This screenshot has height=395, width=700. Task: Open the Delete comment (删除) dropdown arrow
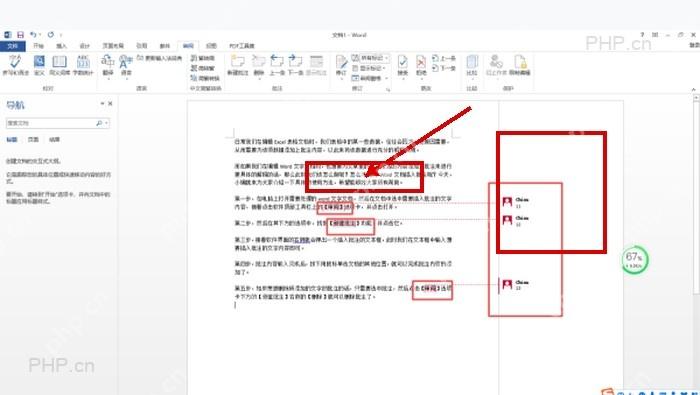tap(259, 79)
